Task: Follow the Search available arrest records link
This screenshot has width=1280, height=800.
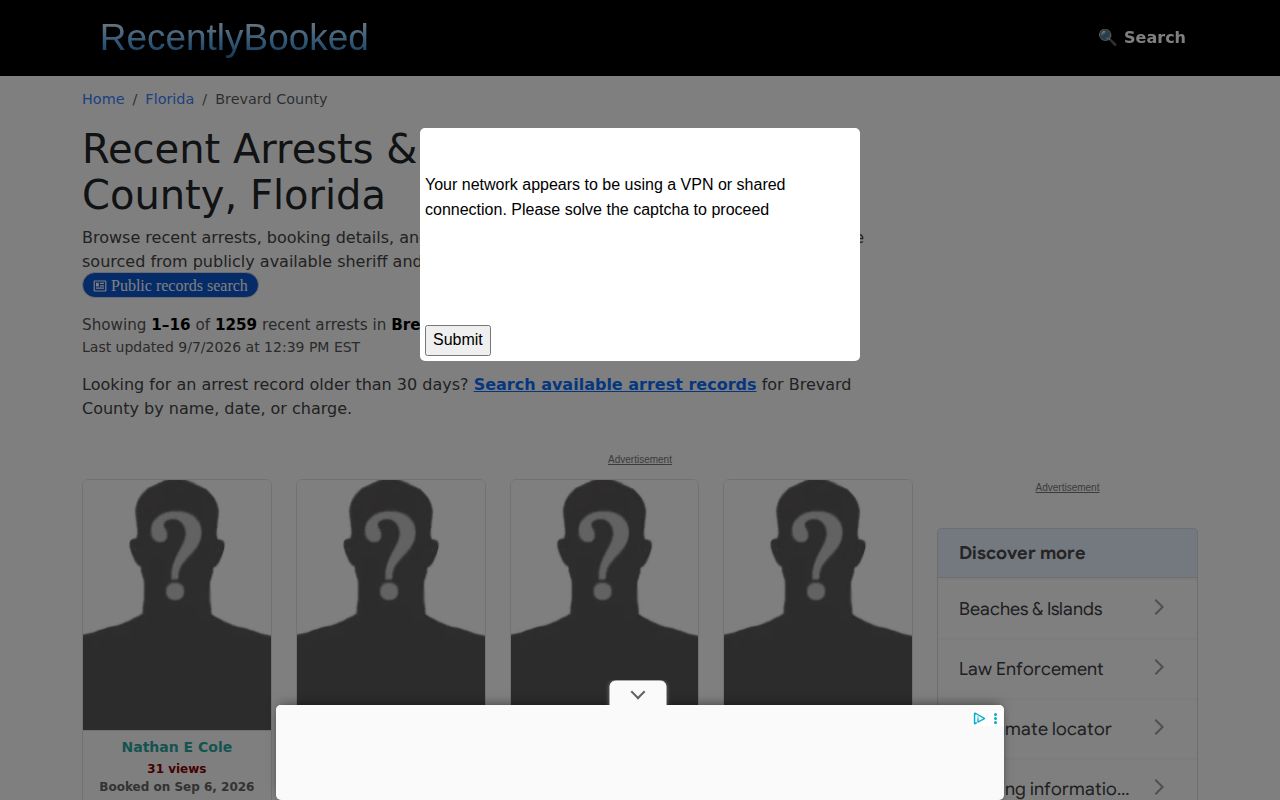Action: (615, 384)
